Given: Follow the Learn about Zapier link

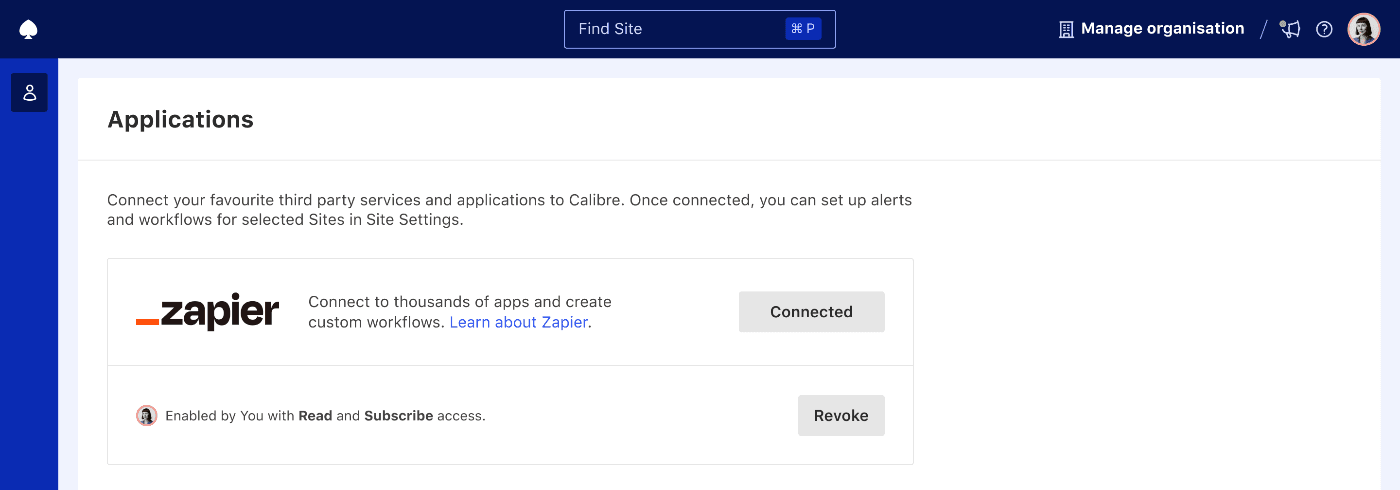Looking at the screenshot, I should [518, 322].
